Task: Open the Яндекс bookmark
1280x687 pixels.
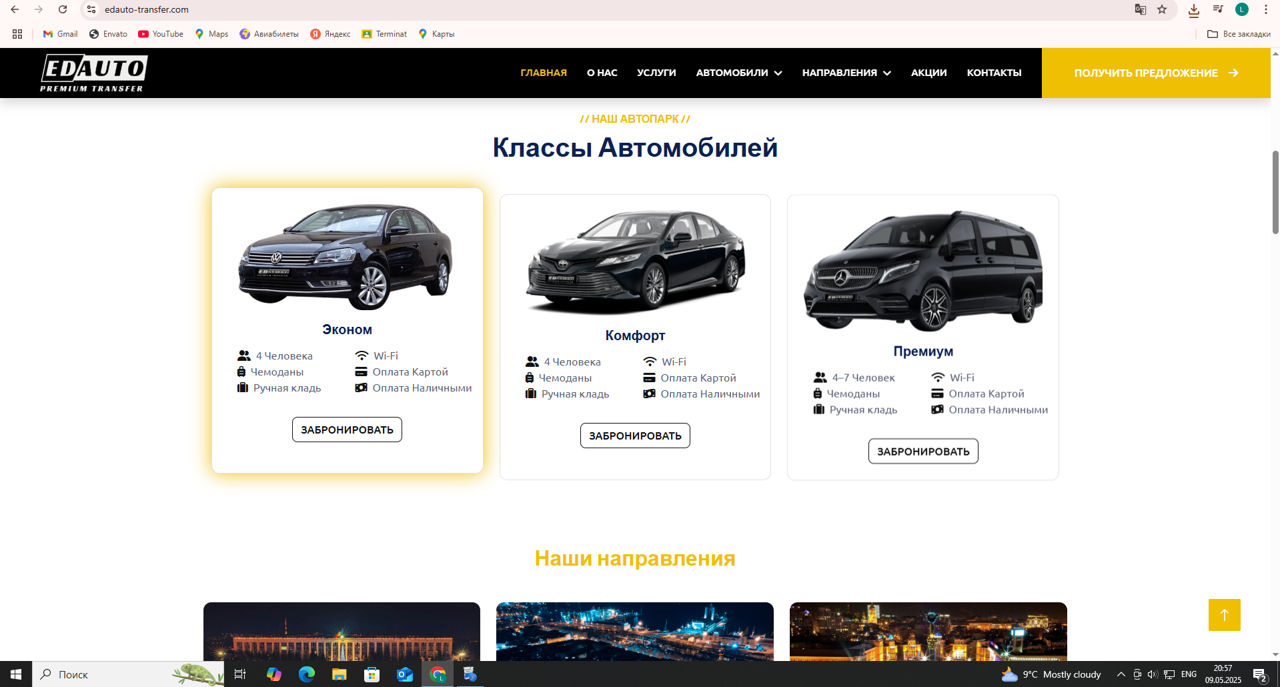Action: 330,34
